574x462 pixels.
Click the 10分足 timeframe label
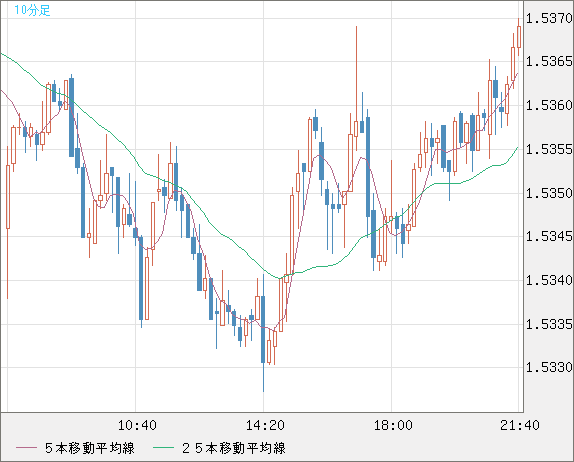[x=32, y=10]
